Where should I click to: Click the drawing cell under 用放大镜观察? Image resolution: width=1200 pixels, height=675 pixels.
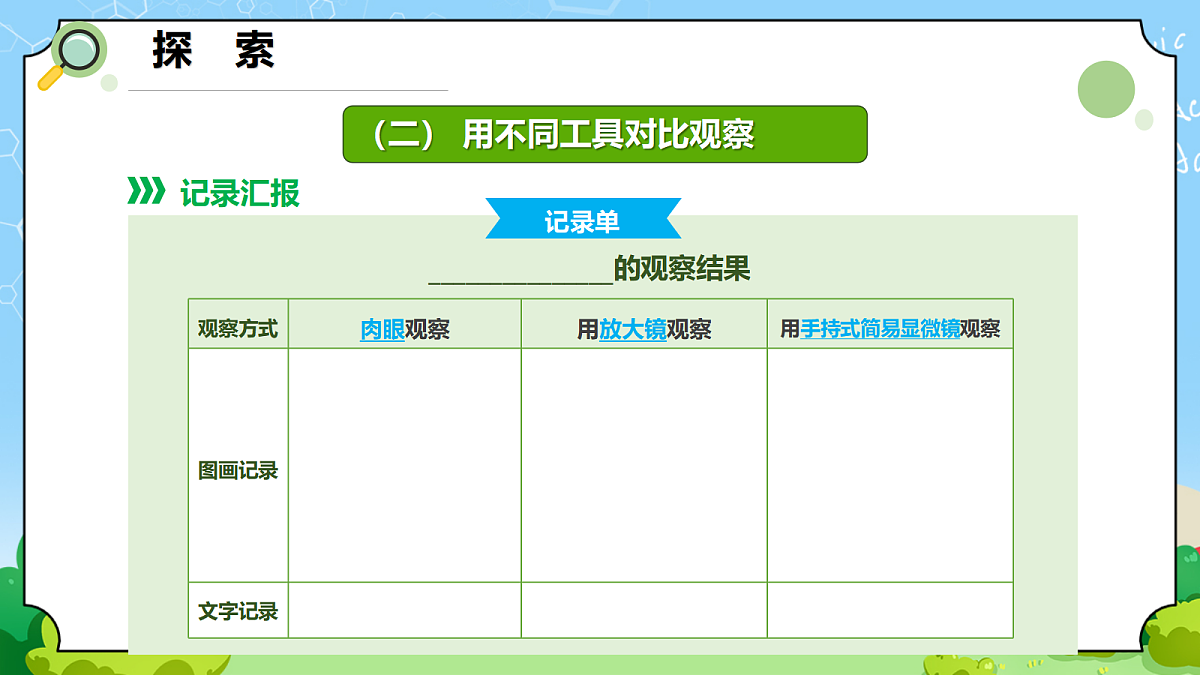(644, 465)
